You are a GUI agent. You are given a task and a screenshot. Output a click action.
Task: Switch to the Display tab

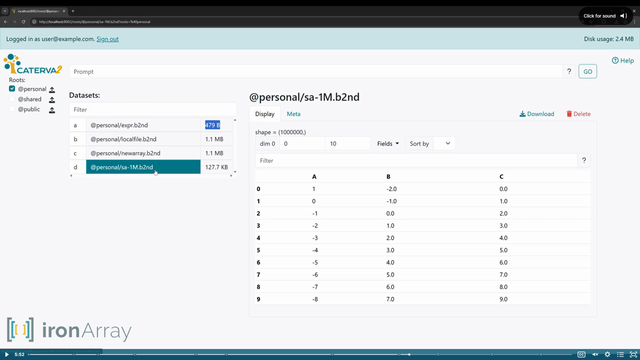(x=265, y=114)
